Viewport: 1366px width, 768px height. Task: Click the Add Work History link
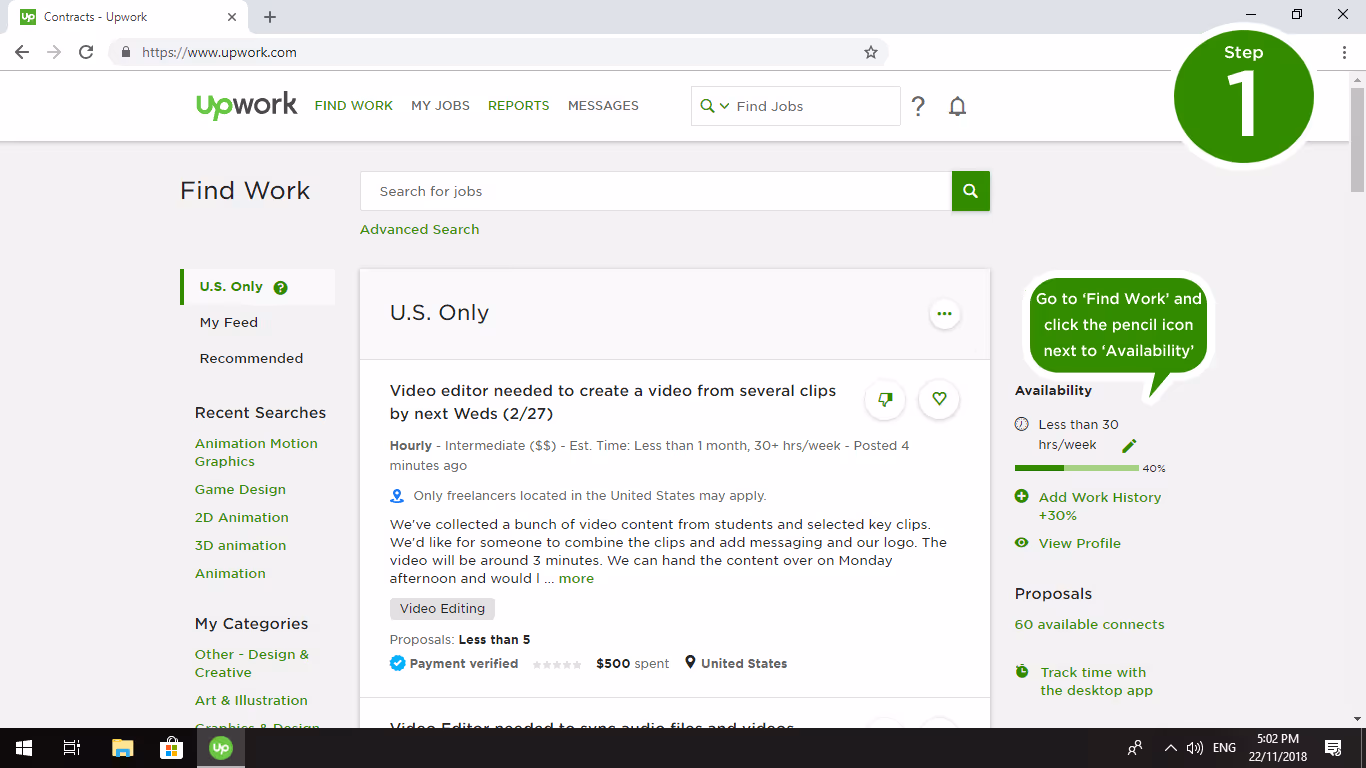[1100, 506]
